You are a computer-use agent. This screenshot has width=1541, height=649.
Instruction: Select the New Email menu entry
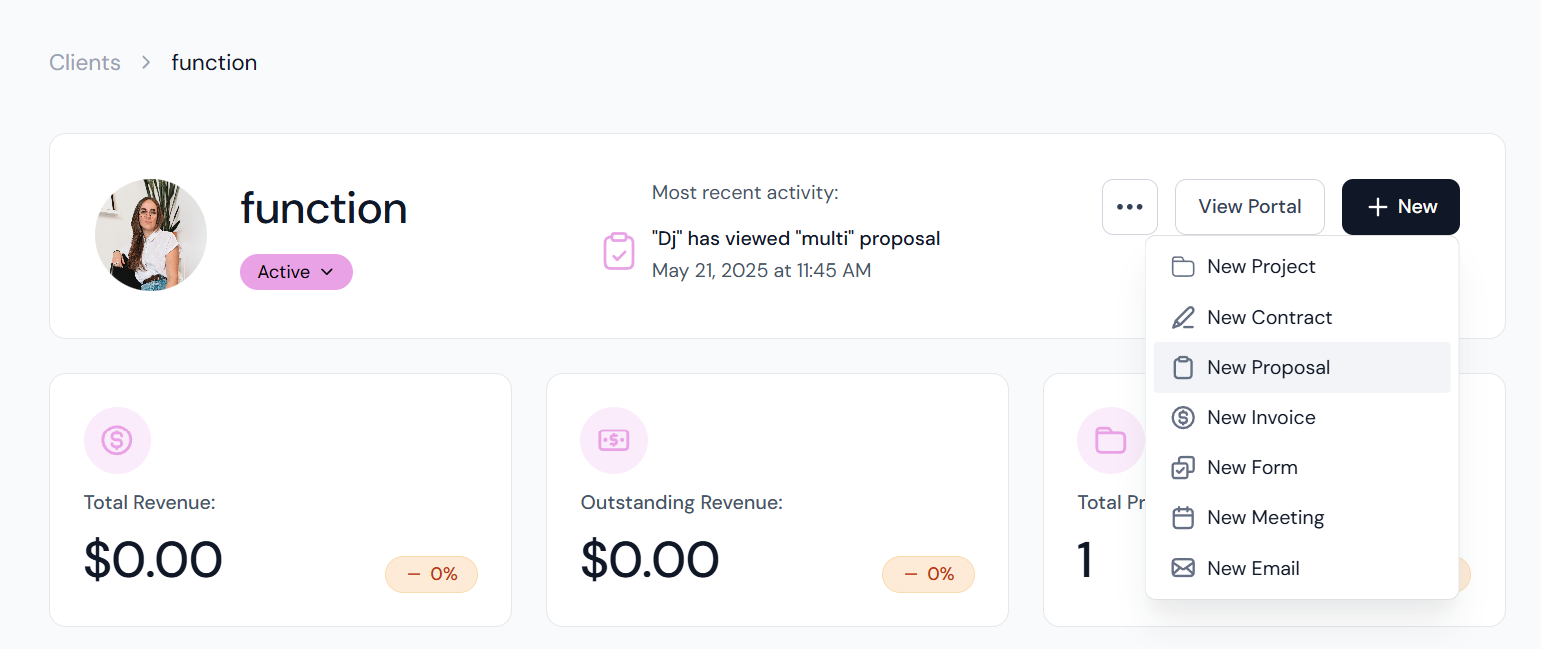(1302, 568)
